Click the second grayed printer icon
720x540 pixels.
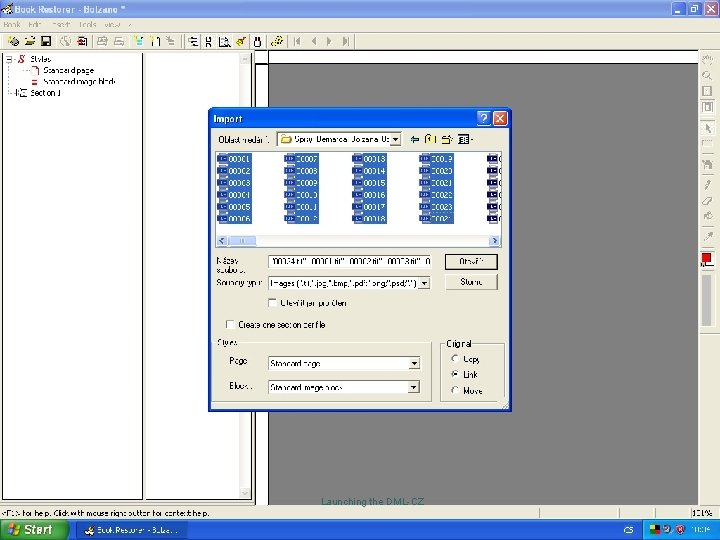pyautogui.click(x=119, y=41)
